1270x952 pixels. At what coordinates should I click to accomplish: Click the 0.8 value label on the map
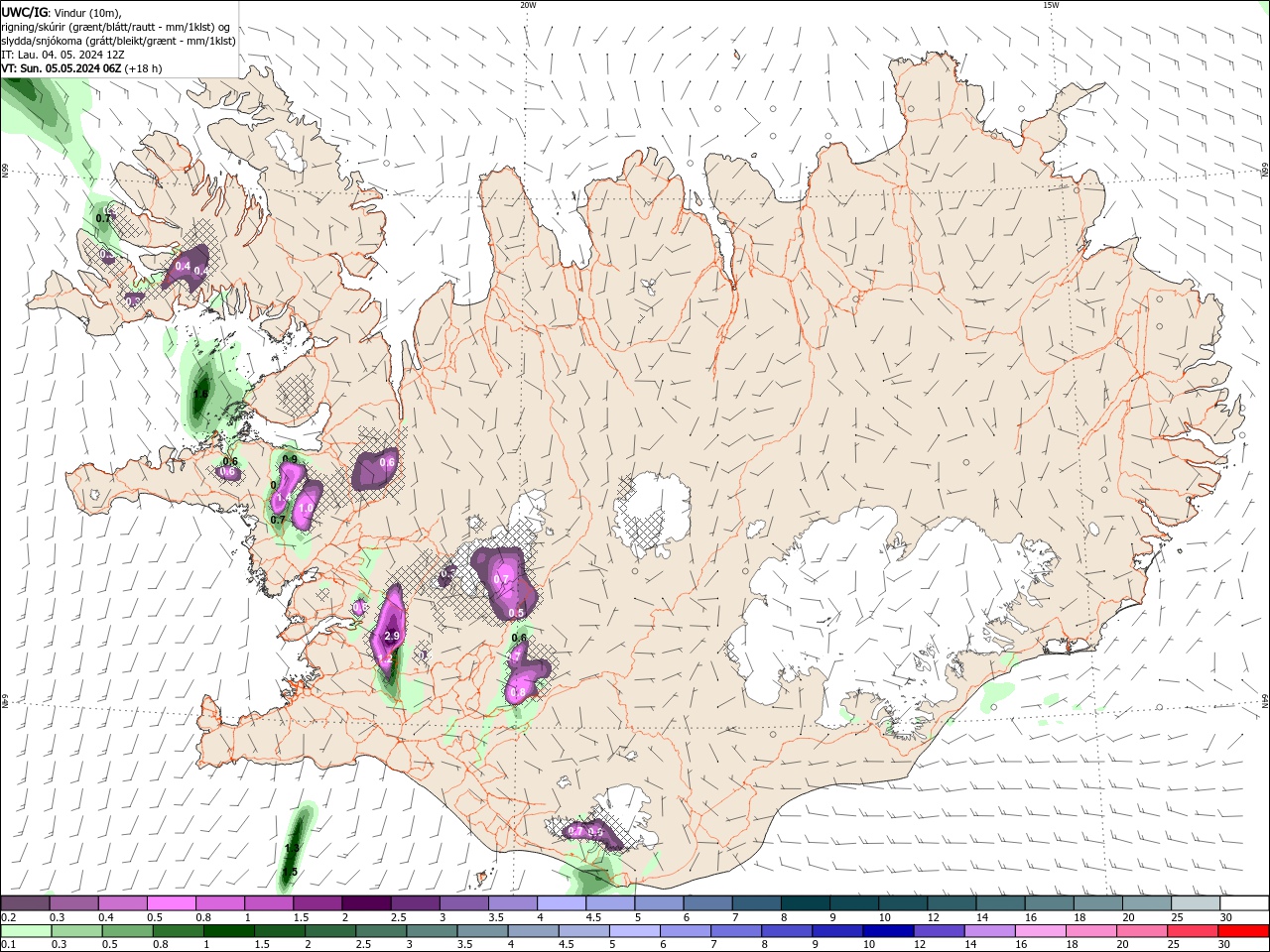518,693
